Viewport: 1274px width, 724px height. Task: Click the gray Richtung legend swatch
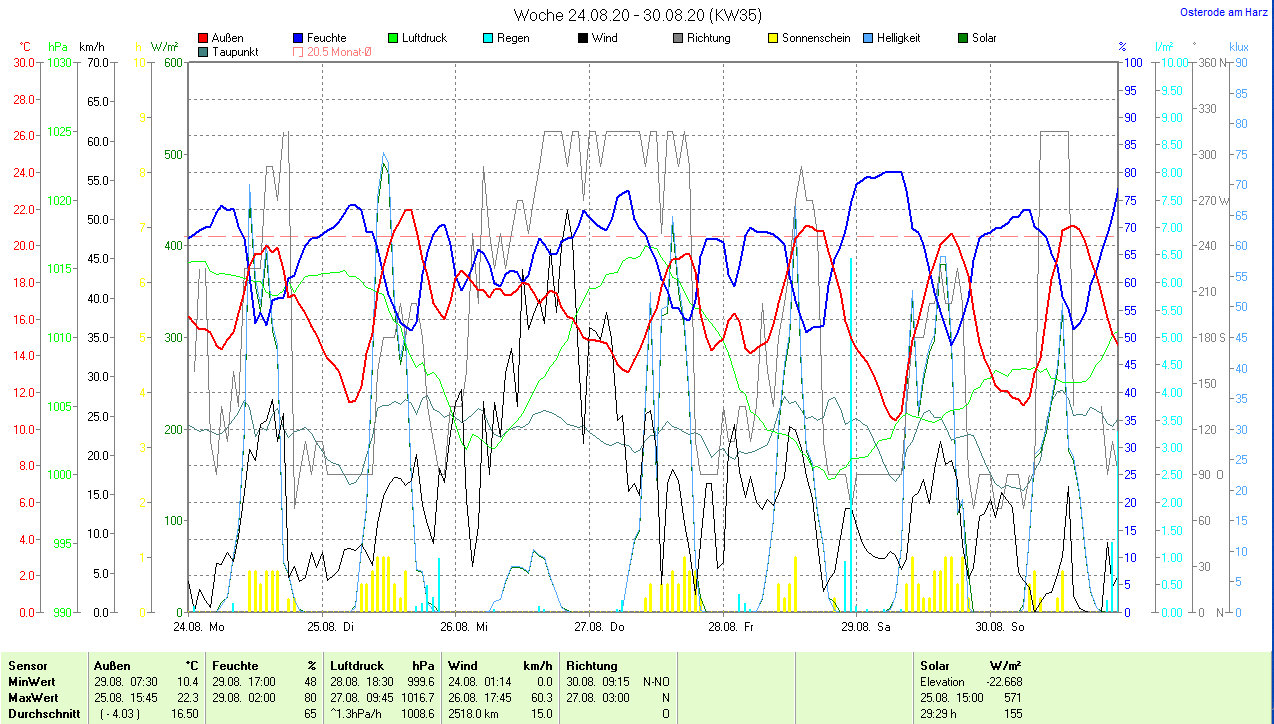(678, 38)
